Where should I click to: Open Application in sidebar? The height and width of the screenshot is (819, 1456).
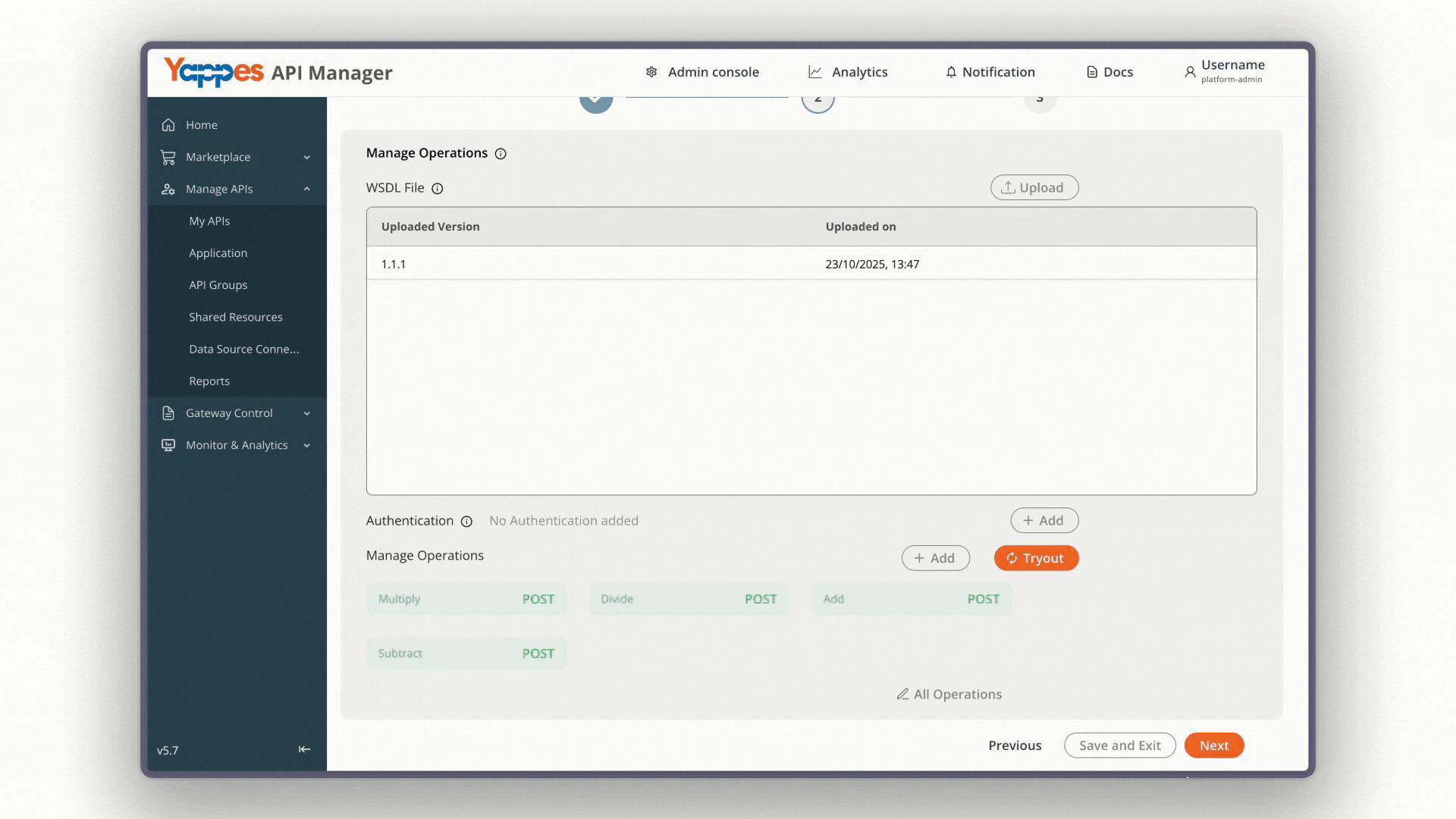(218, 253)
